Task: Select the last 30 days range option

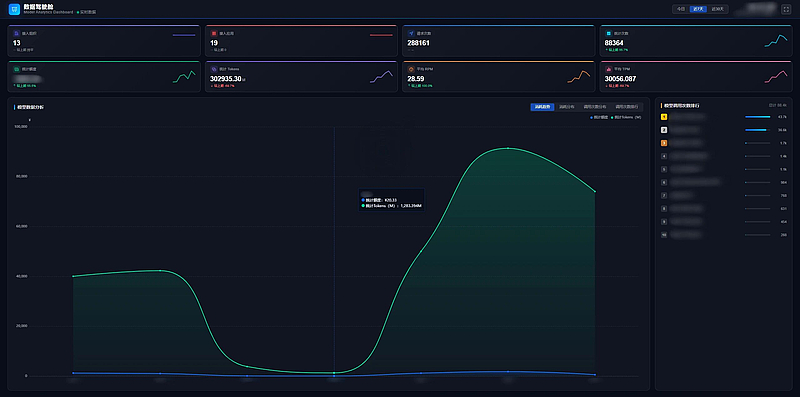Action: tap(717, 9)
